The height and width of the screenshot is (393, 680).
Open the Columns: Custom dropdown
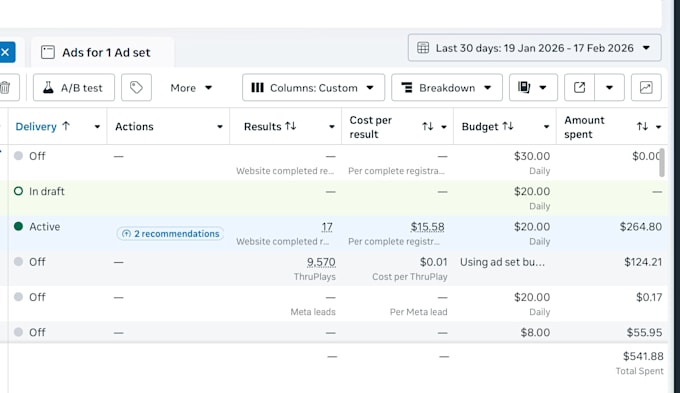[x=313, y=88]
